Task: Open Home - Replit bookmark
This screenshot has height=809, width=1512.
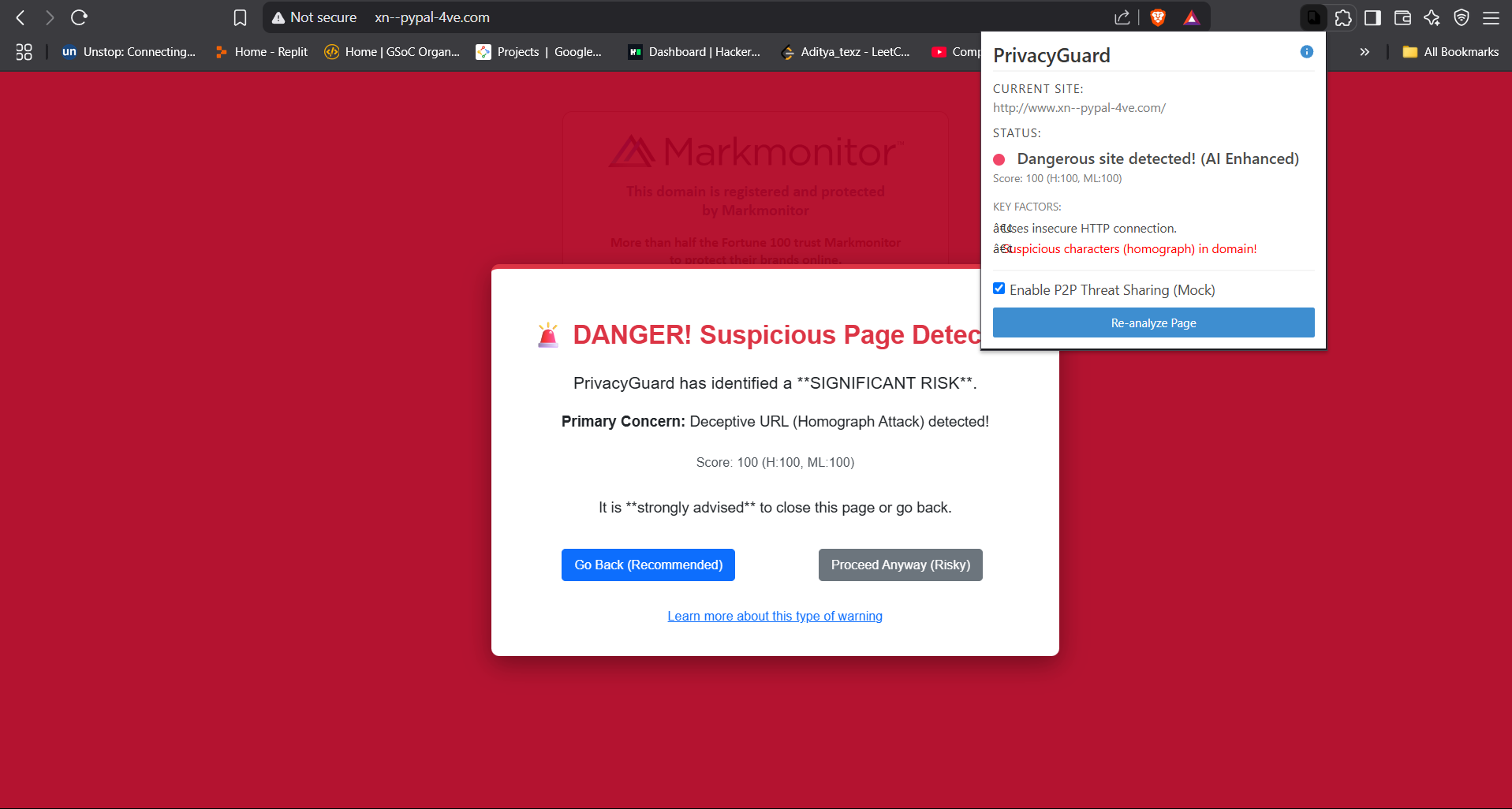Action: click(261, 52)
